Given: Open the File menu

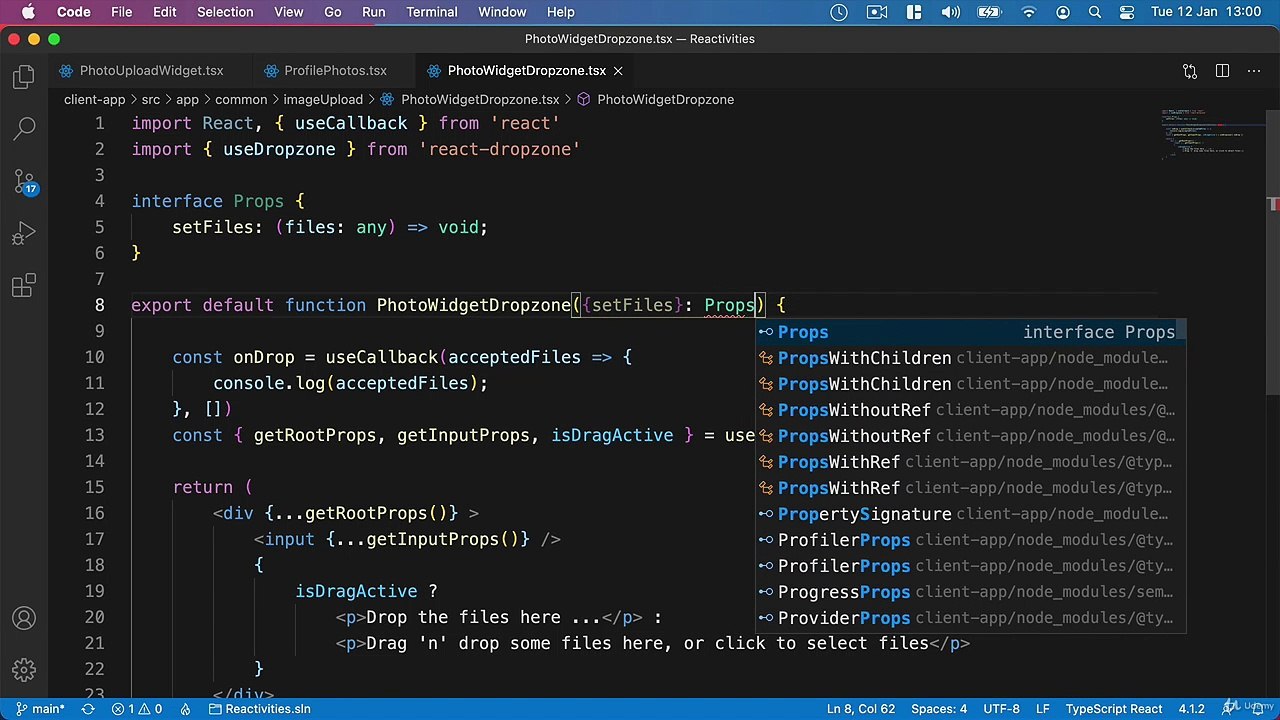Looking at the screenshot, I should pyautogui.click(x=121, y=12).
